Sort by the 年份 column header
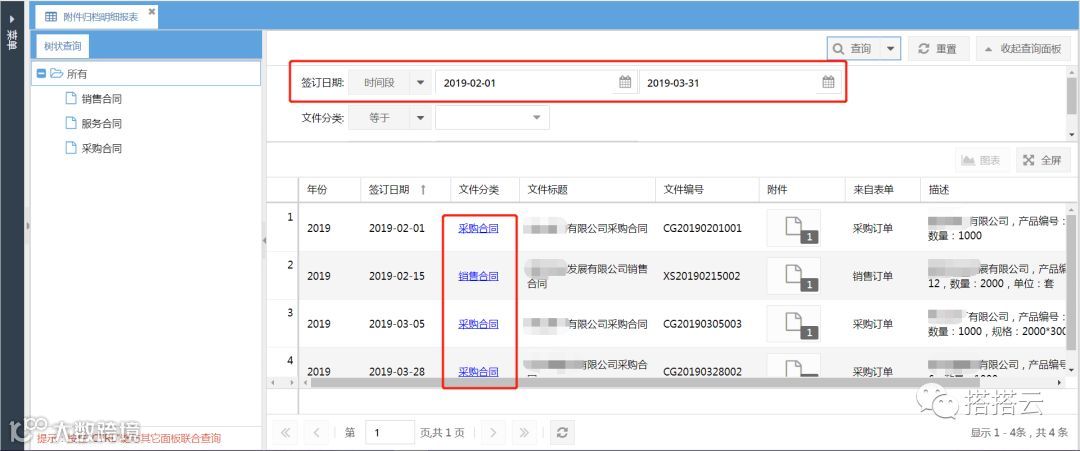 click(329, 190)
